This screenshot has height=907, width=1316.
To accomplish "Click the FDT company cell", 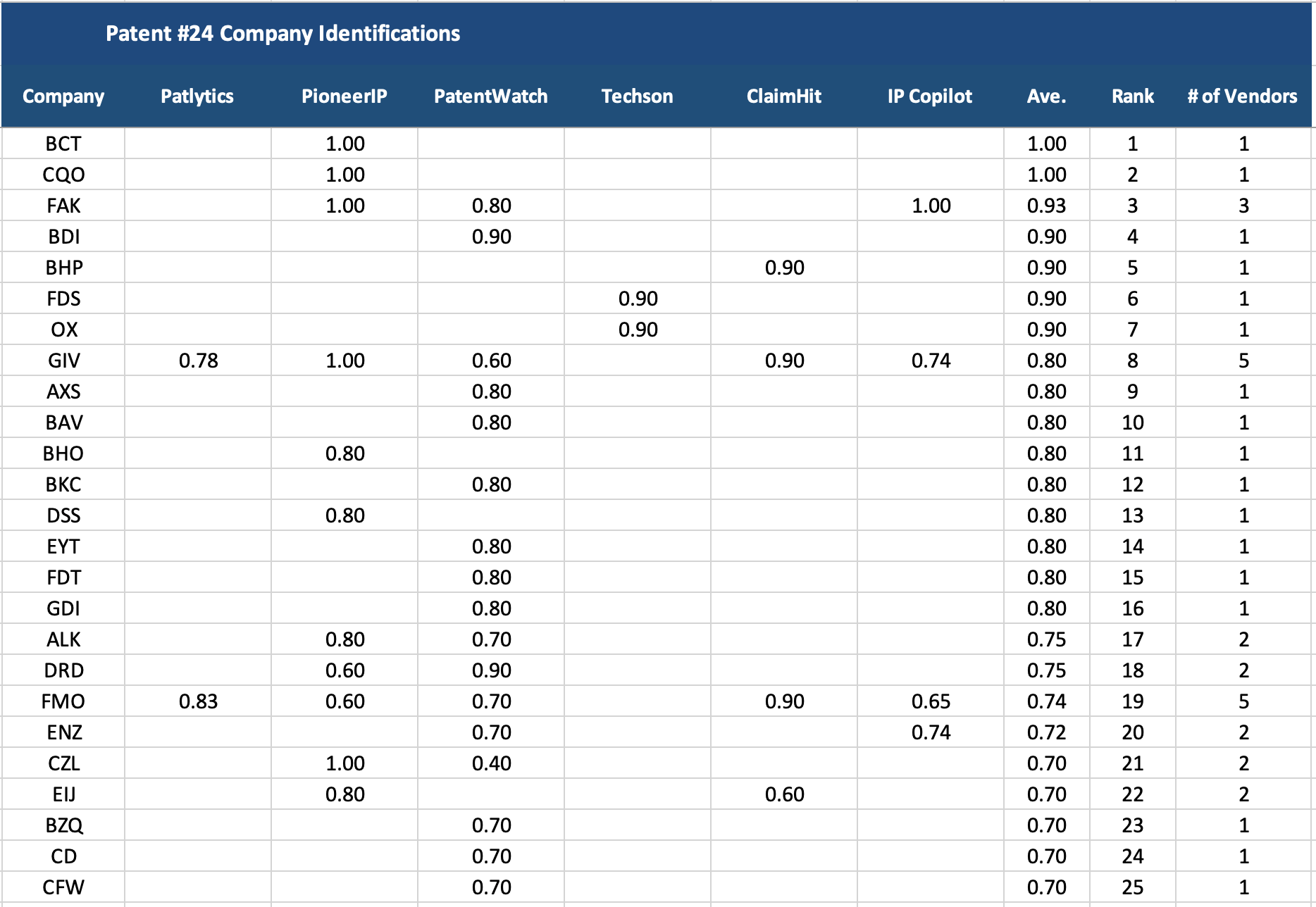I will [63, 577].
